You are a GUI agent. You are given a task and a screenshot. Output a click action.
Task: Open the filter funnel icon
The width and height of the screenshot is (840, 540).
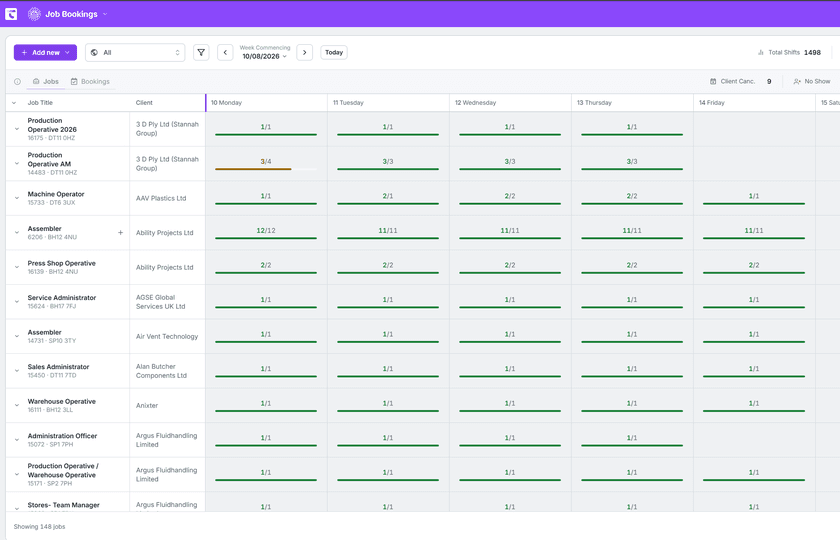[201, 52]
